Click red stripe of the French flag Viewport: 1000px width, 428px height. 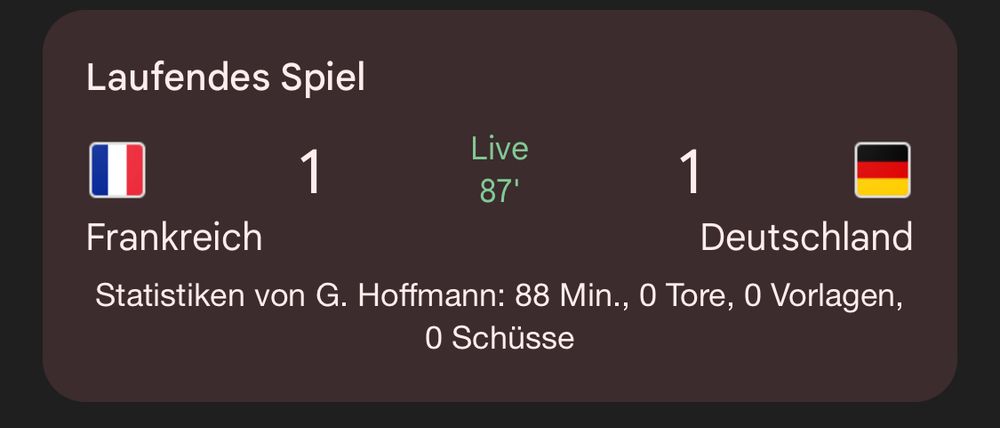135,170
